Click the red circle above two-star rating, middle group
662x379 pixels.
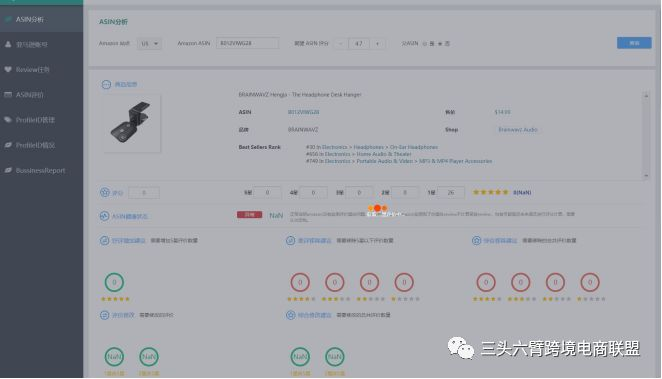[369, 282]
